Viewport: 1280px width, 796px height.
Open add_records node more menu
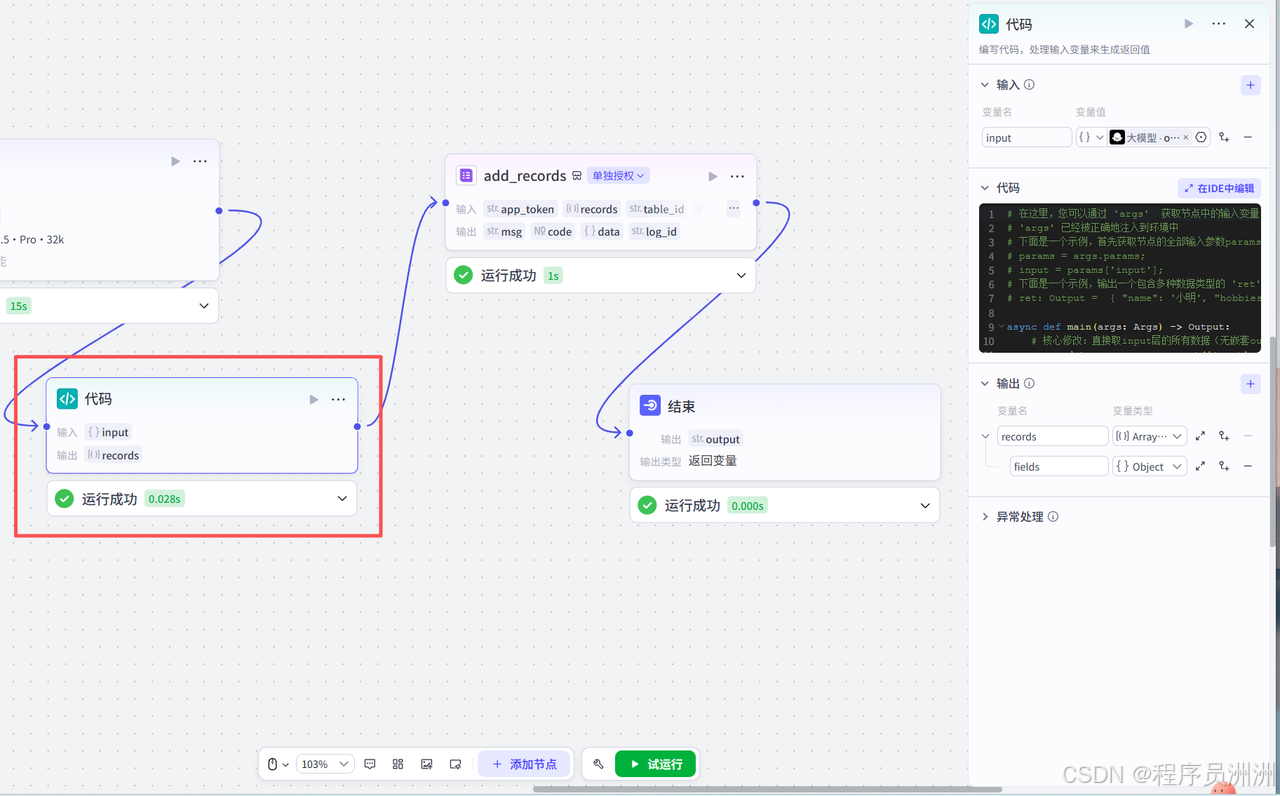737,176
